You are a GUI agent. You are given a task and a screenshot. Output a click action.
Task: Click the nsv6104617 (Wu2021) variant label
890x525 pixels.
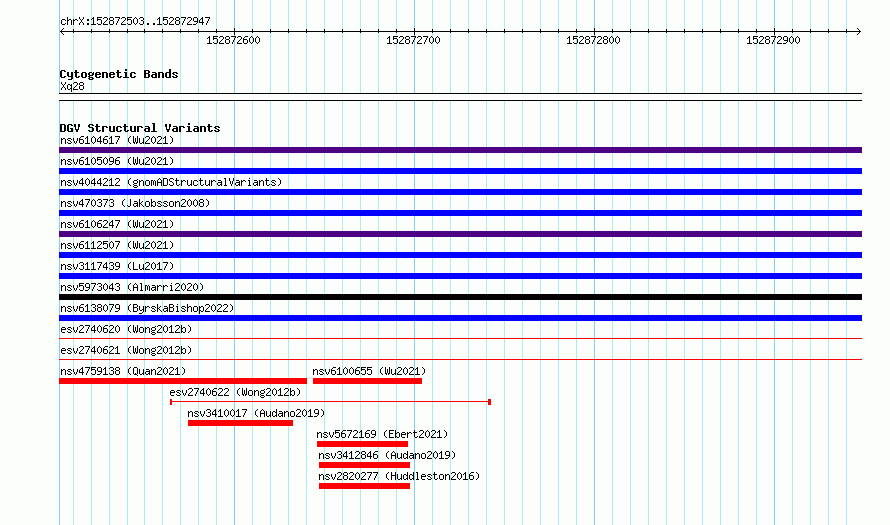(117, 140)
